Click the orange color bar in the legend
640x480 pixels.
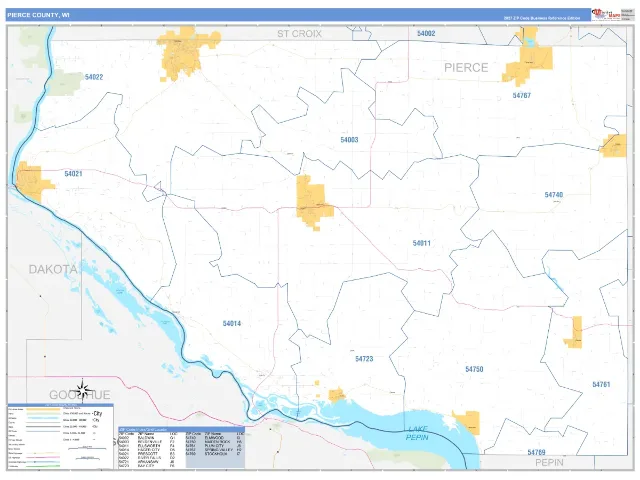pos(43,409)
